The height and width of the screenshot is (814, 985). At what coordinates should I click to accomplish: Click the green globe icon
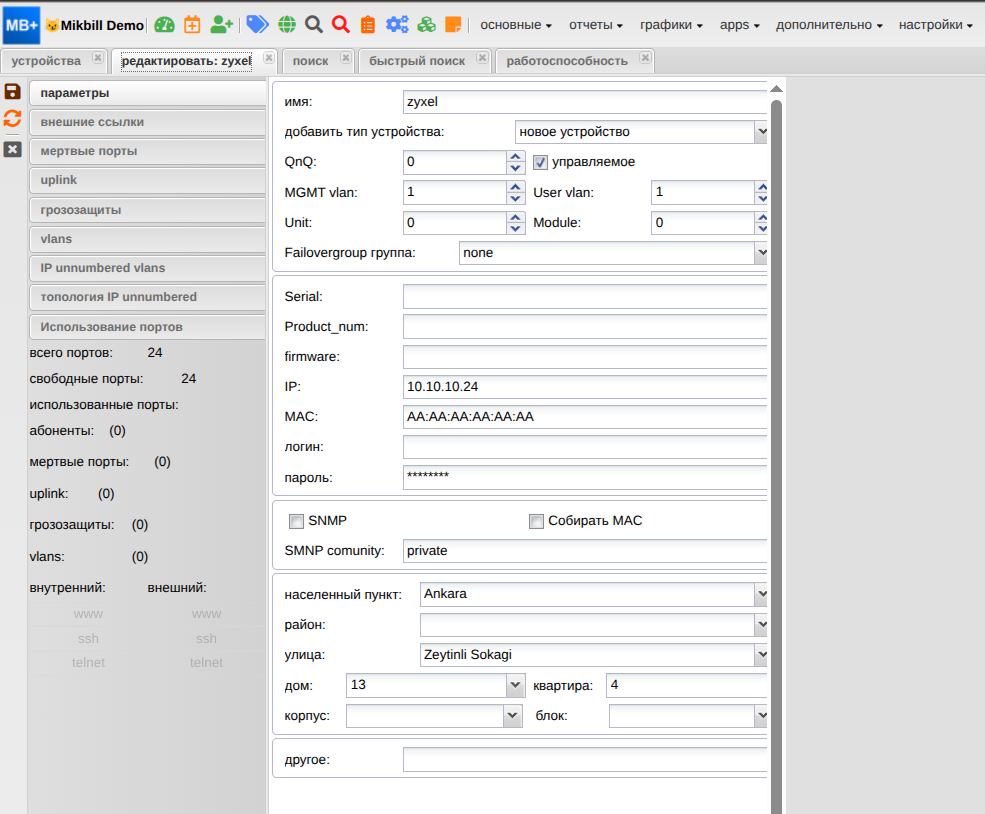287,24
